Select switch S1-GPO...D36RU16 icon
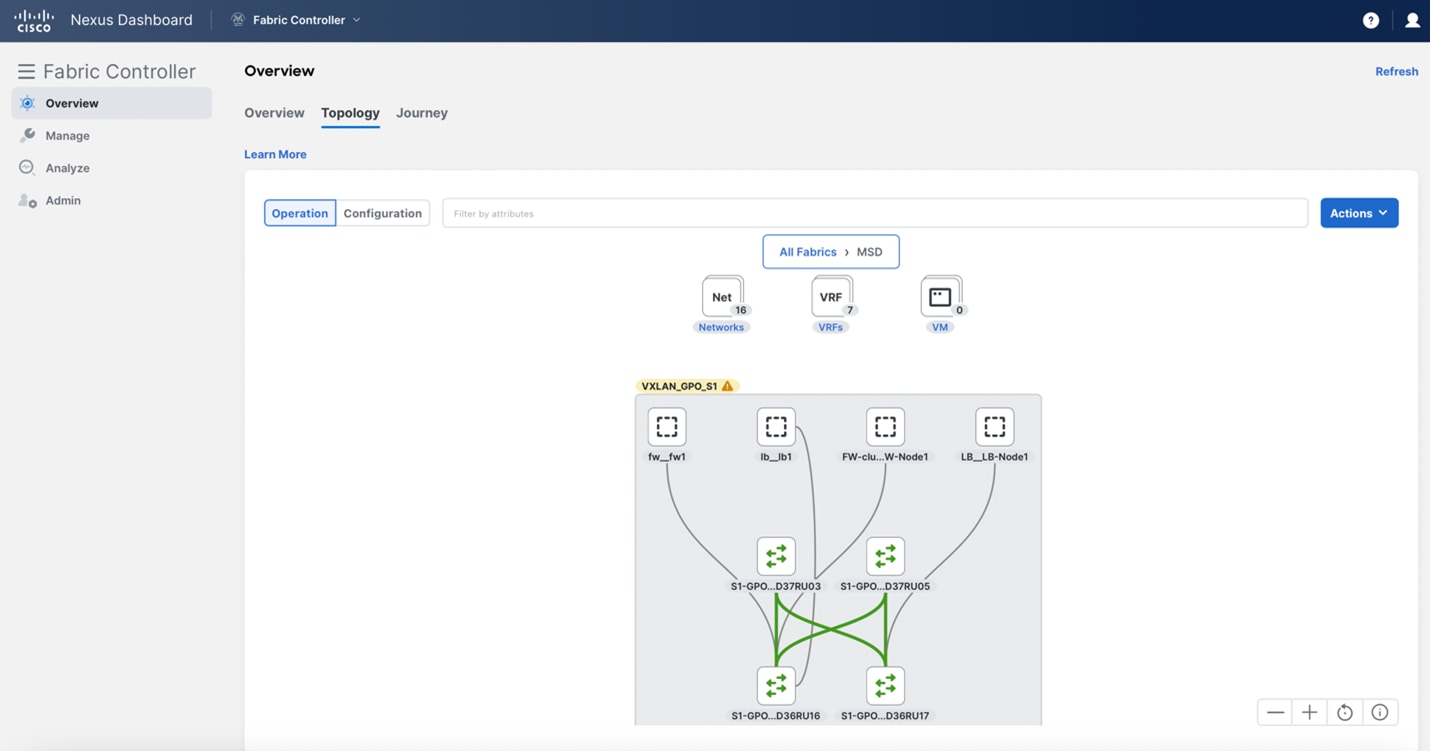Image resolution: width=1430 pixels, height=751 pixels. coord(776,686)
